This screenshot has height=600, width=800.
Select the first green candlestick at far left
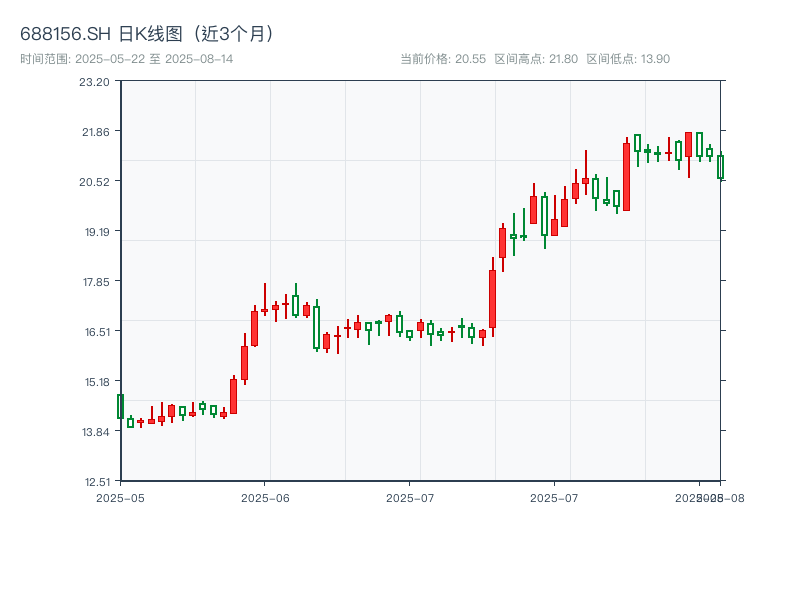click(120, 406)
